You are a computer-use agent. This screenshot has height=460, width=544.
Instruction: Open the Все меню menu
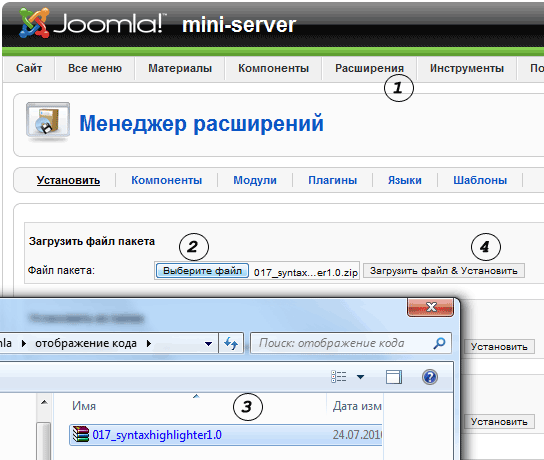point(95,68)
